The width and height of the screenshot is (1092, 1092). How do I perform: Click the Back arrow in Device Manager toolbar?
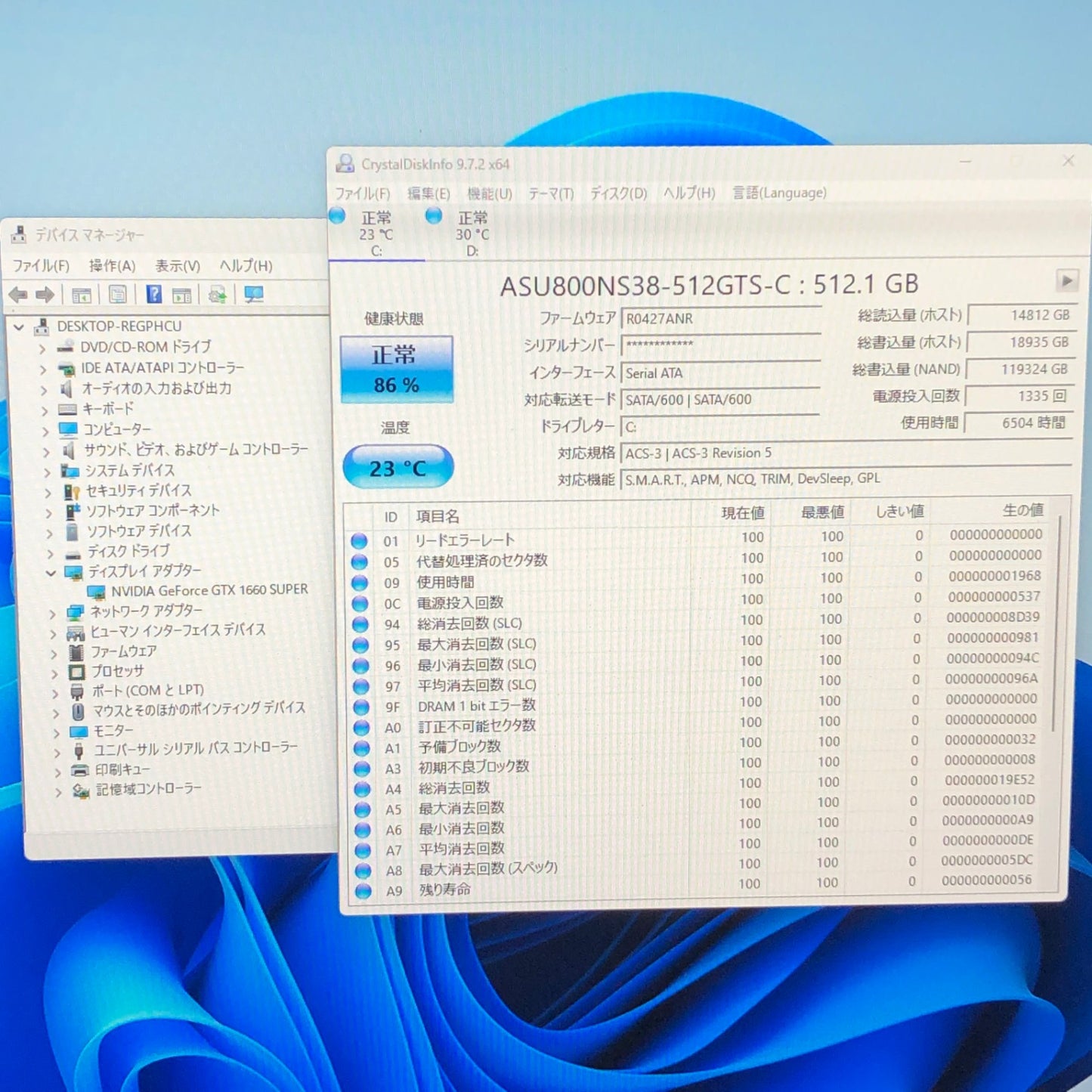click(18, 295)
